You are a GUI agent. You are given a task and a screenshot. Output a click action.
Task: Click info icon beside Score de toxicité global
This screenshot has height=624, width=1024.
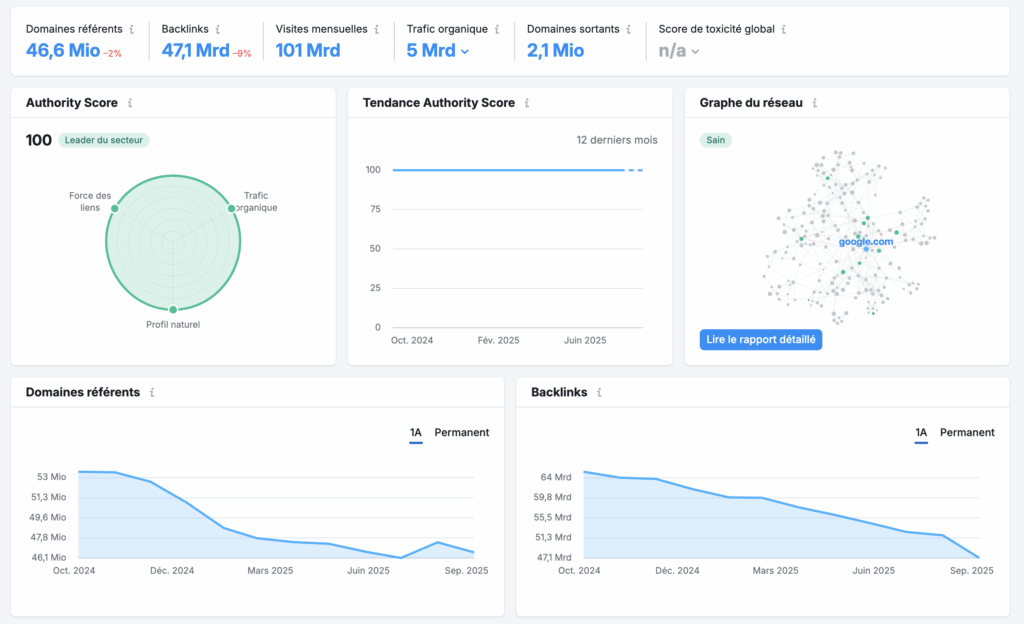783,30
